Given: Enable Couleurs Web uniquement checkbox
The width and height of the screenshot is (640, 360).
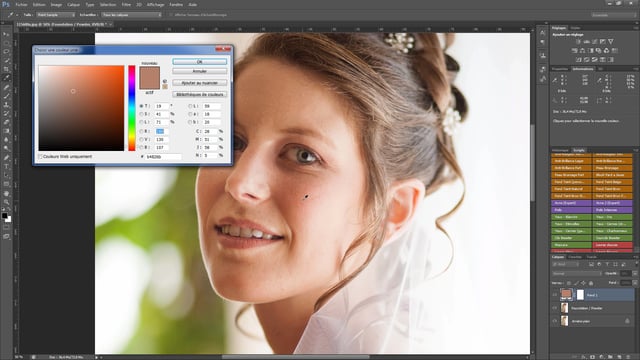Looking at the screenshot, I should point(41,157).
